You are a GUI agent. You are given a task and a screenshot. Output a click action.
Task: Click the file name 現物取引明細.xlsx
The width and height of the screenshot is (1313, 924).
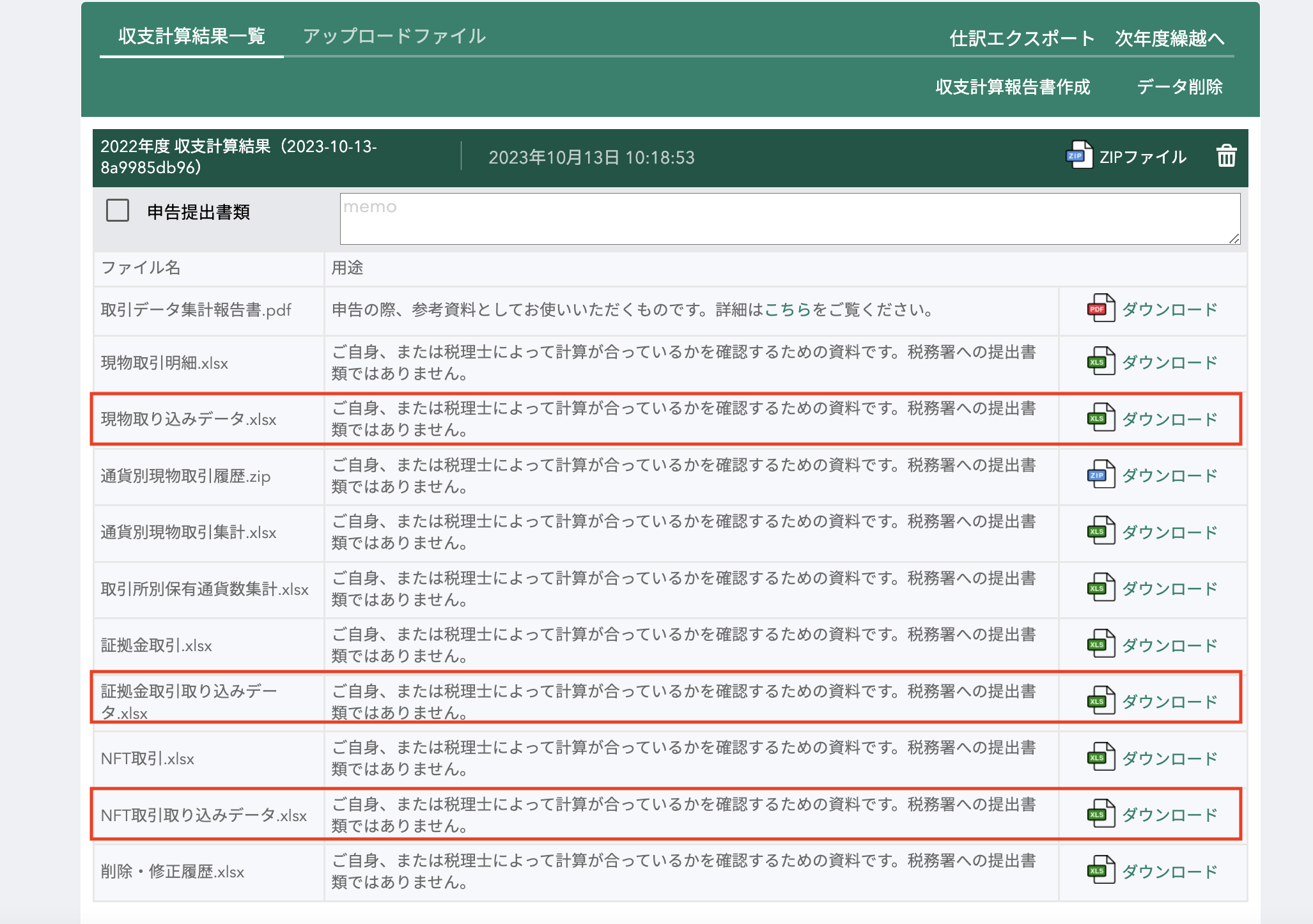[164, 363]
